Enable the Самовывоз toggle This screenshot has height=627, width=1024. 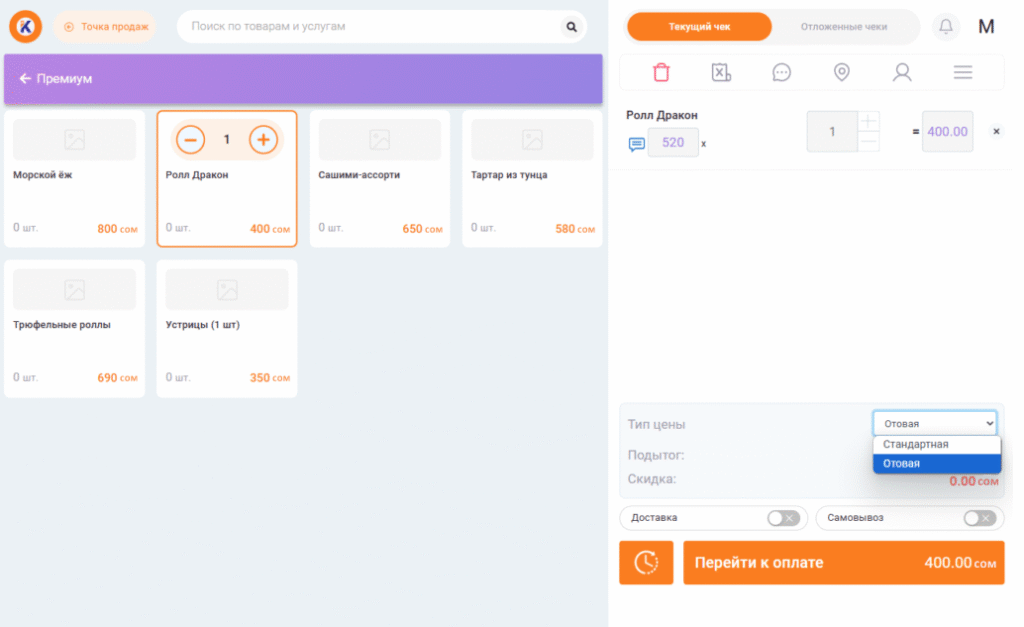pyautogui.click(x=978, y=518)
